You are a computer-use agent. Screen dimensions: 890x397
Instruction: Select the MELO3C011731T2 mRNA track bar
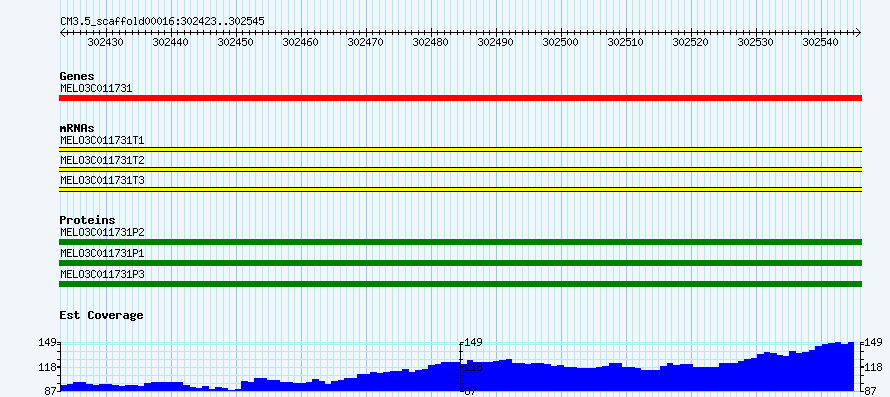[460, 169]
